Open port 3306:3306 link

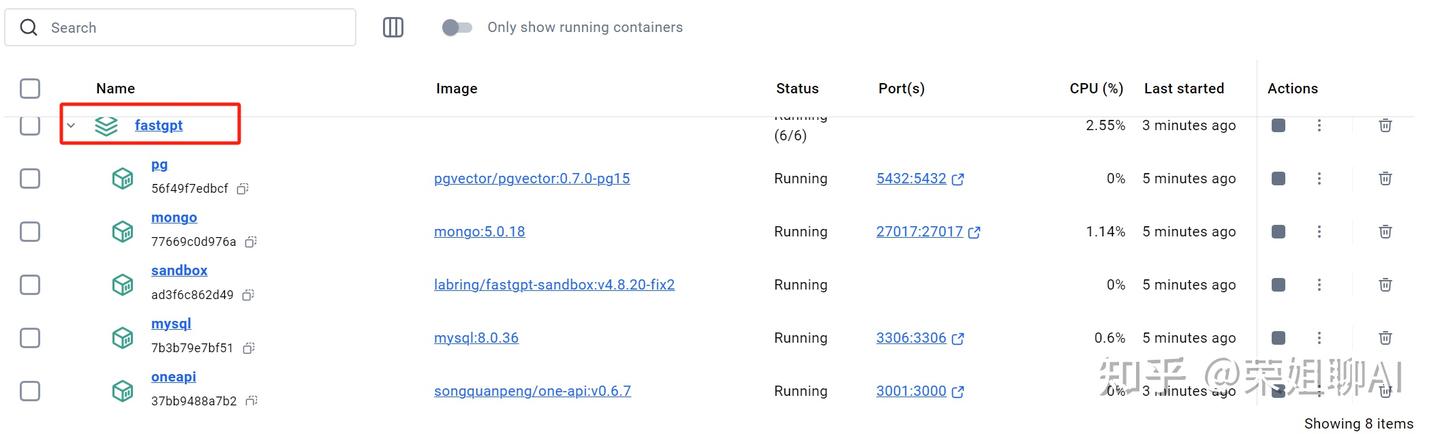tap(920, 337)
